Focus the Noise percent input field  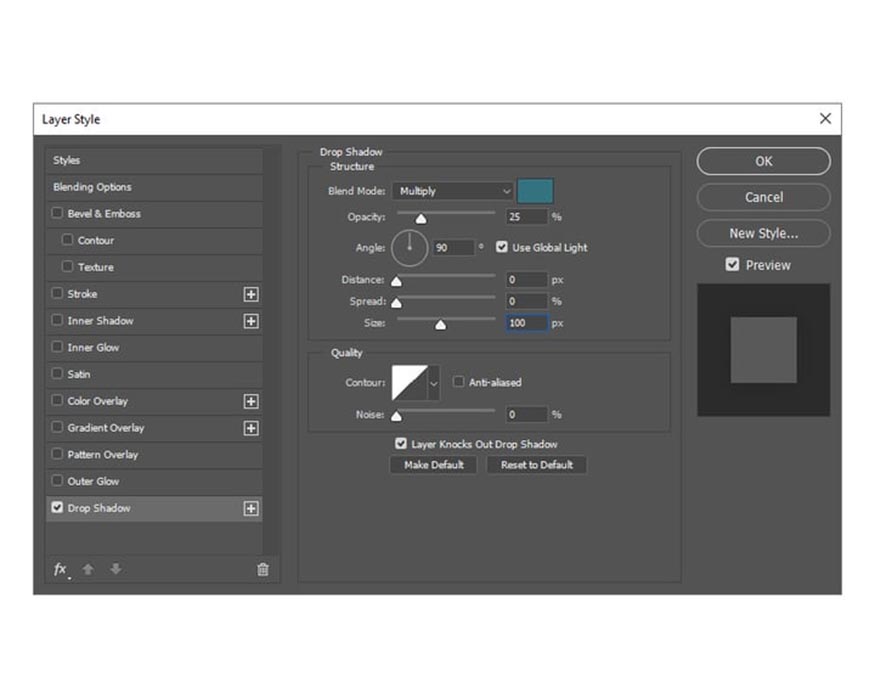(527, 415)
